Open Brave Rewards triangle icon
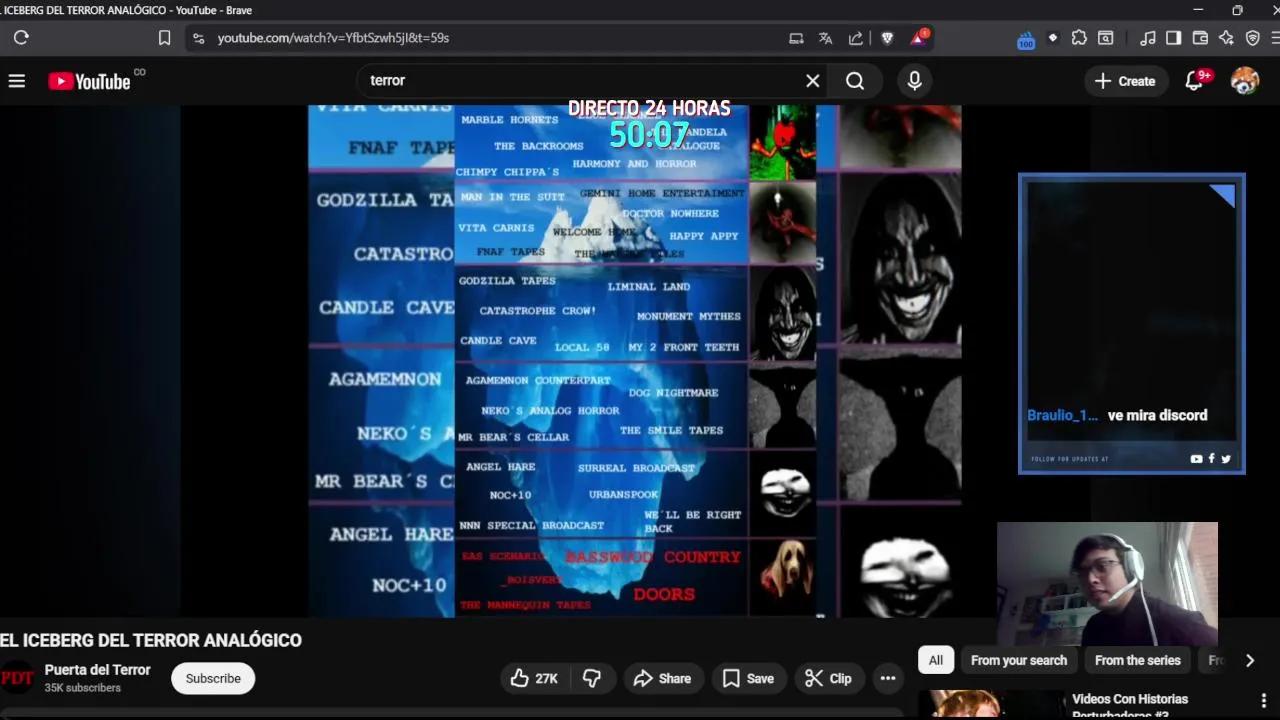Image resolution: width=1280 pixels, height=720 pixels. tap(918, 38)
